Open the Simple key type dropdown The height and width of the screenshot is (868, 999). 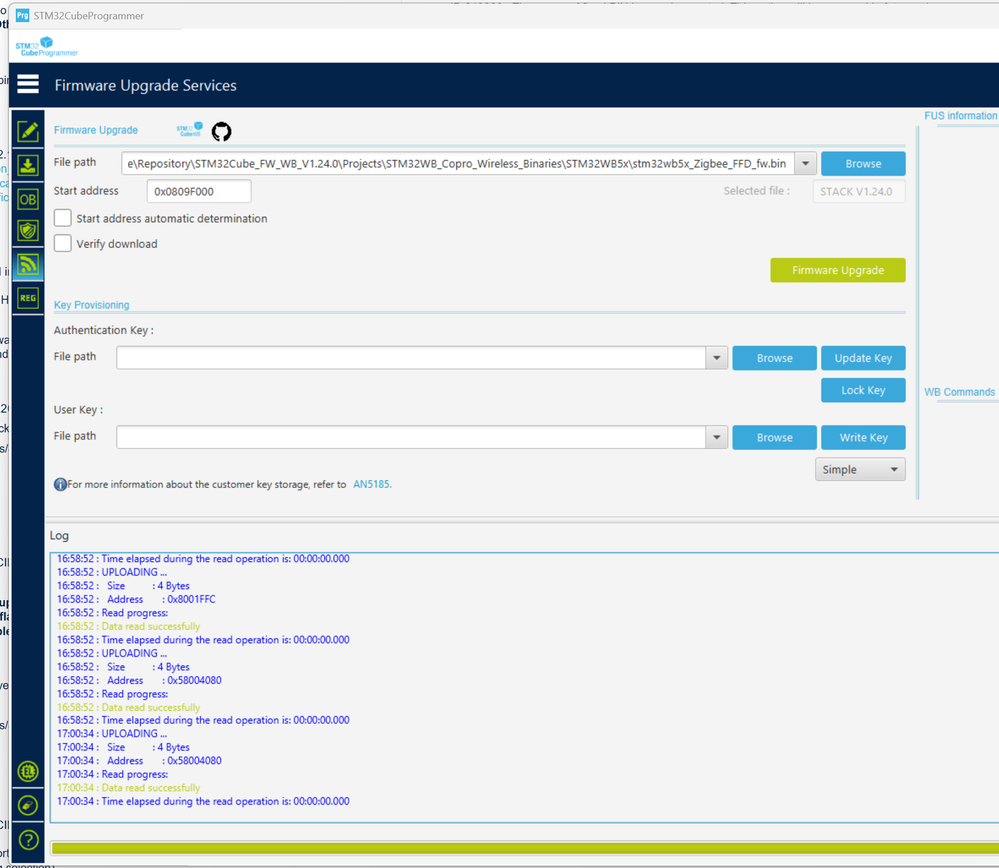pyautogui.click(x=860, y=470)
